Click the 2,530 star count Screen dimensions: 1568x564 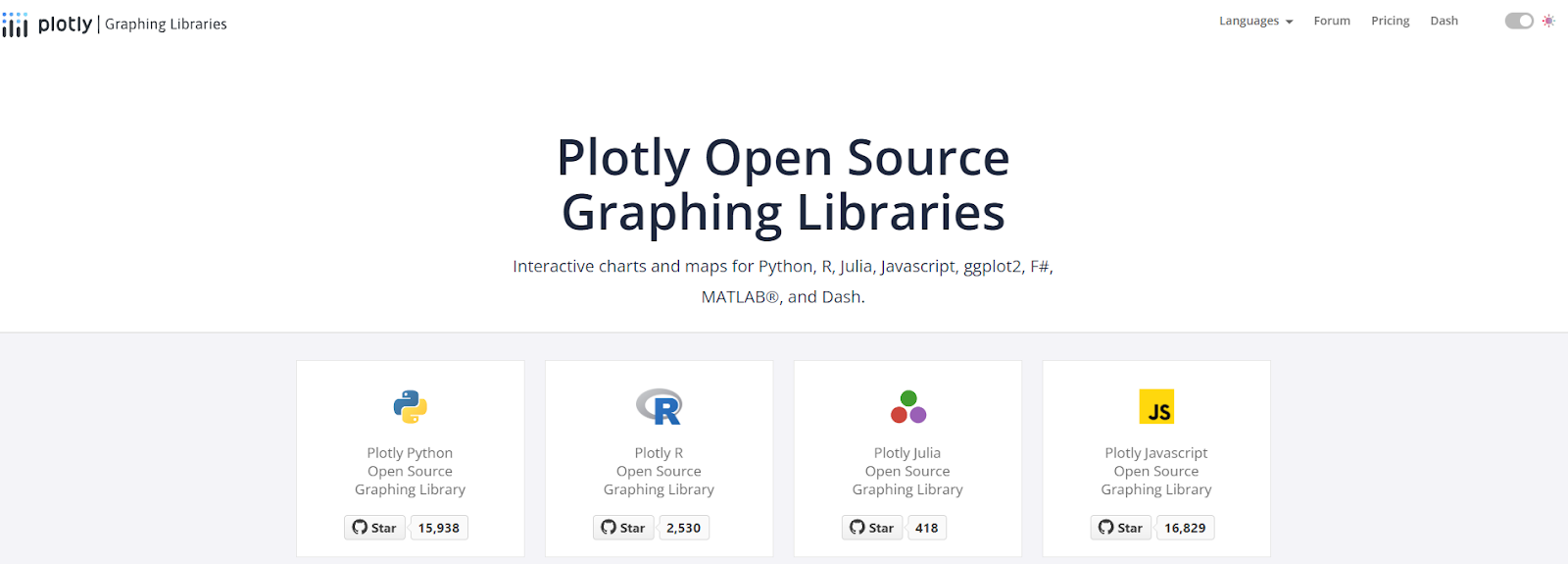[x=684, y=528]
